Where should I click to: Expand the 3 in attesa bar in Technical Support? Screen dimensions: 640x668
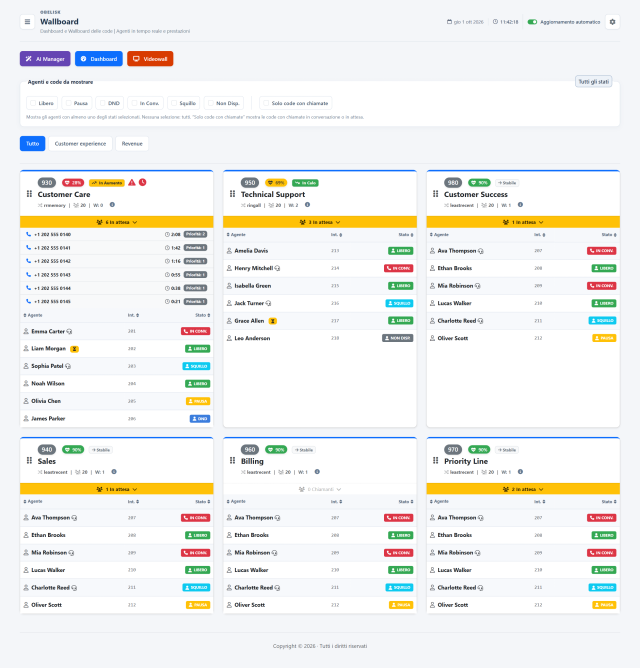pos(320,222)
